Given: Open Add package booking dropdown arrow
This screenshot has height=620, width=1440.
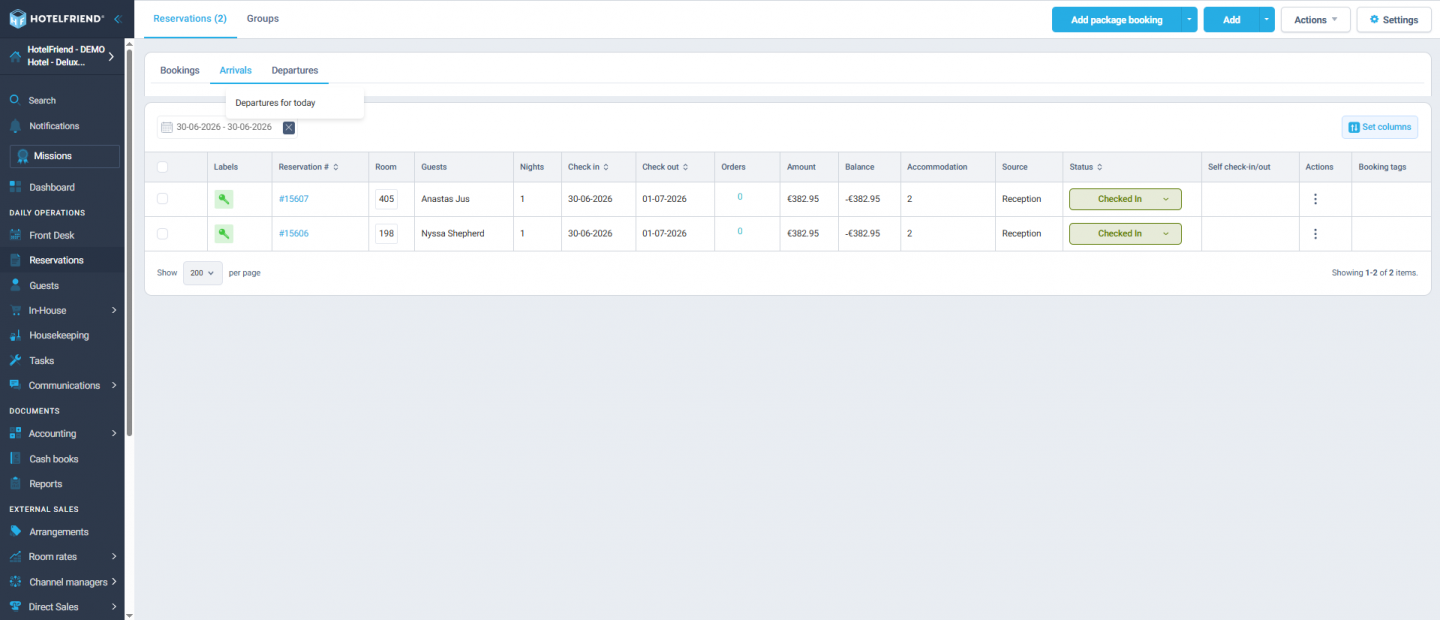Looking at the screenshot, I should click(1189, 20).
